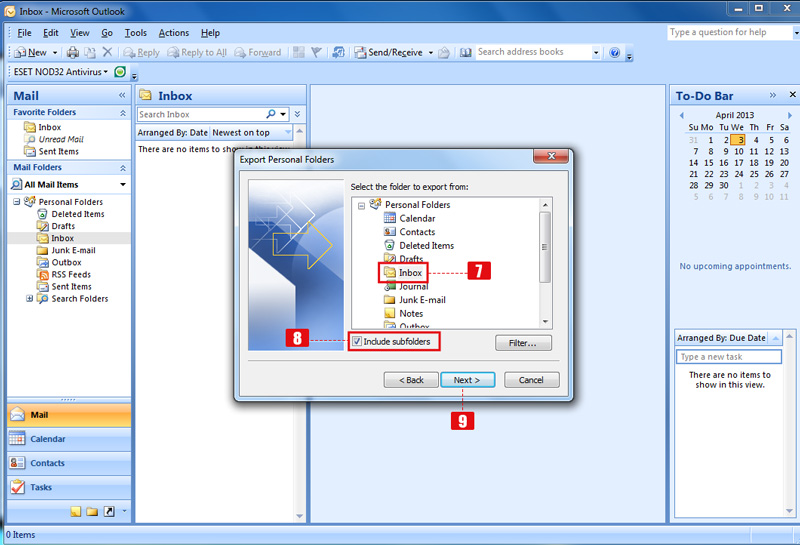
Task: Open the New button dropdown arrow
Action: [x=55, y=52]
